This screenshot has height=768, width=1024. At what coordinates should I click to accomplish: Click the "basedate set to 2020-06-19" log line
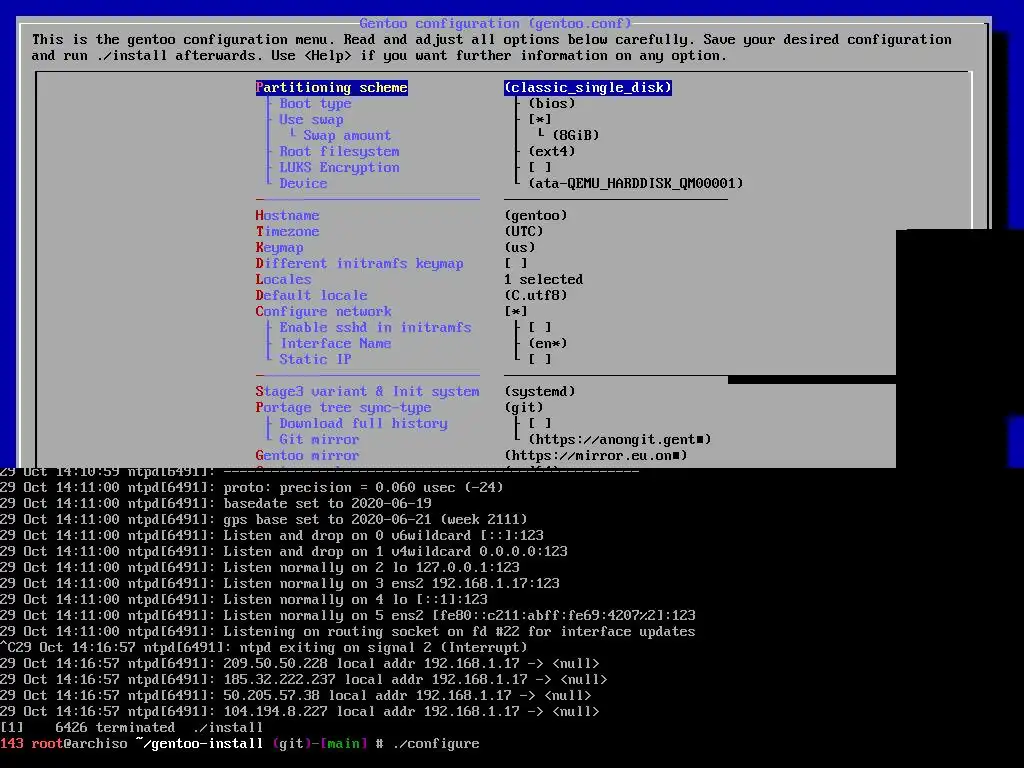point(216,504)
